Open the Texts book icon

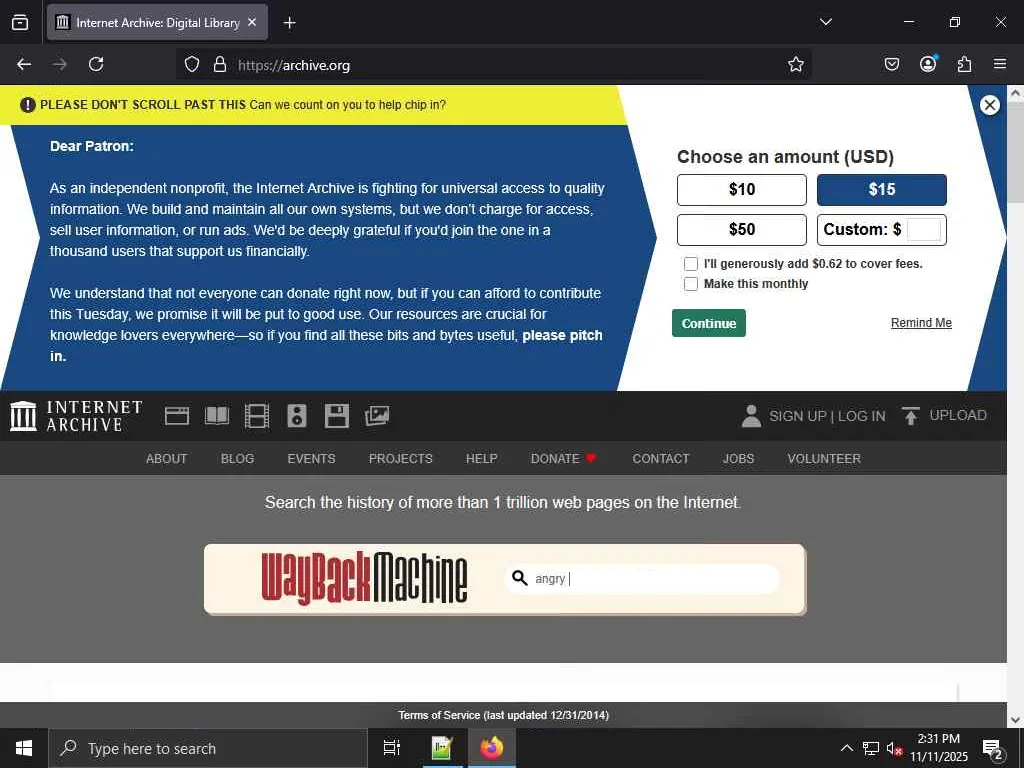217,416
